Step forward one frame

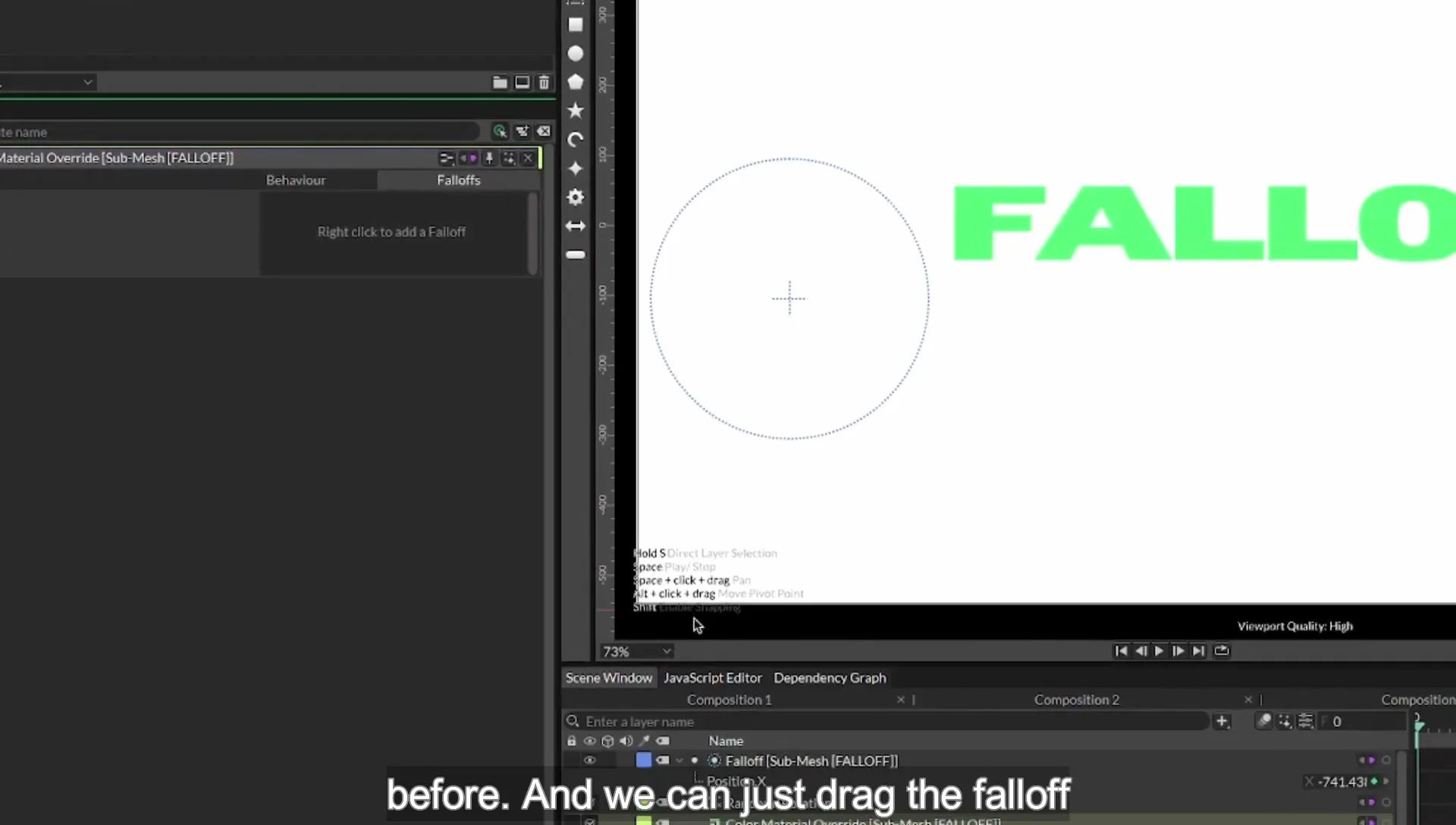tap(1178, 651)
